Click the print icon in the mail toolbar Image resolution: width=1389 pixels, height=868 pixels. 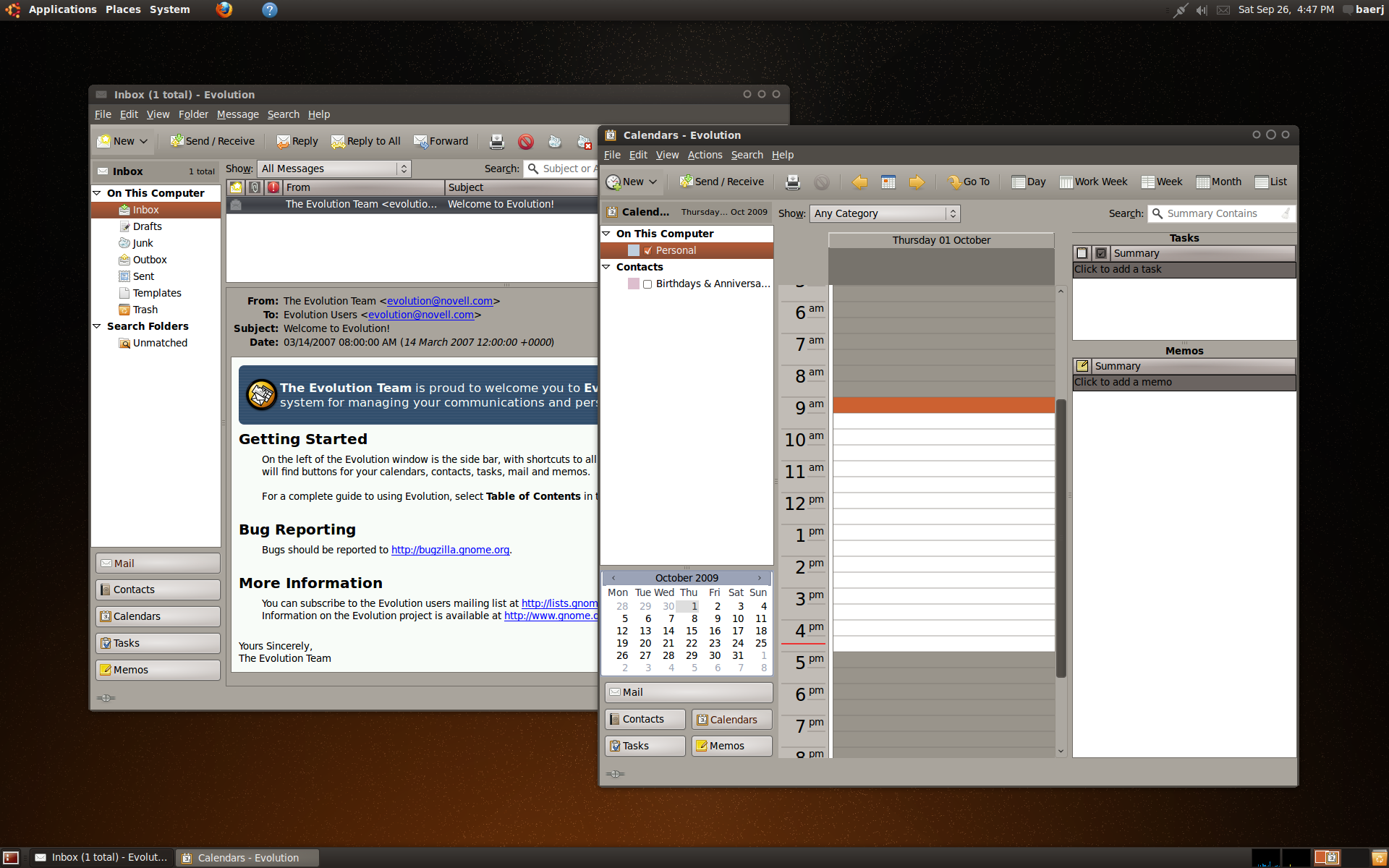497,142
